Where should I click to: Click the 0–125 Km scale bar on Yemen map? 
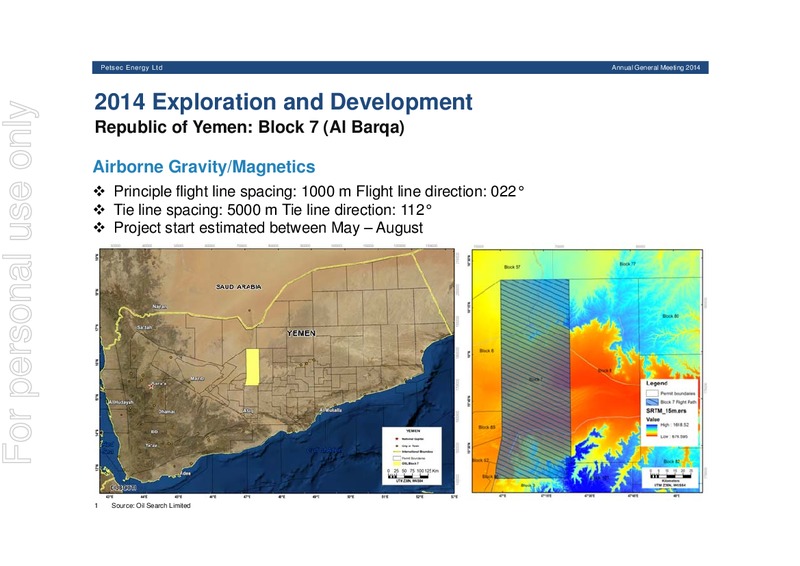[x=412, y=476]
